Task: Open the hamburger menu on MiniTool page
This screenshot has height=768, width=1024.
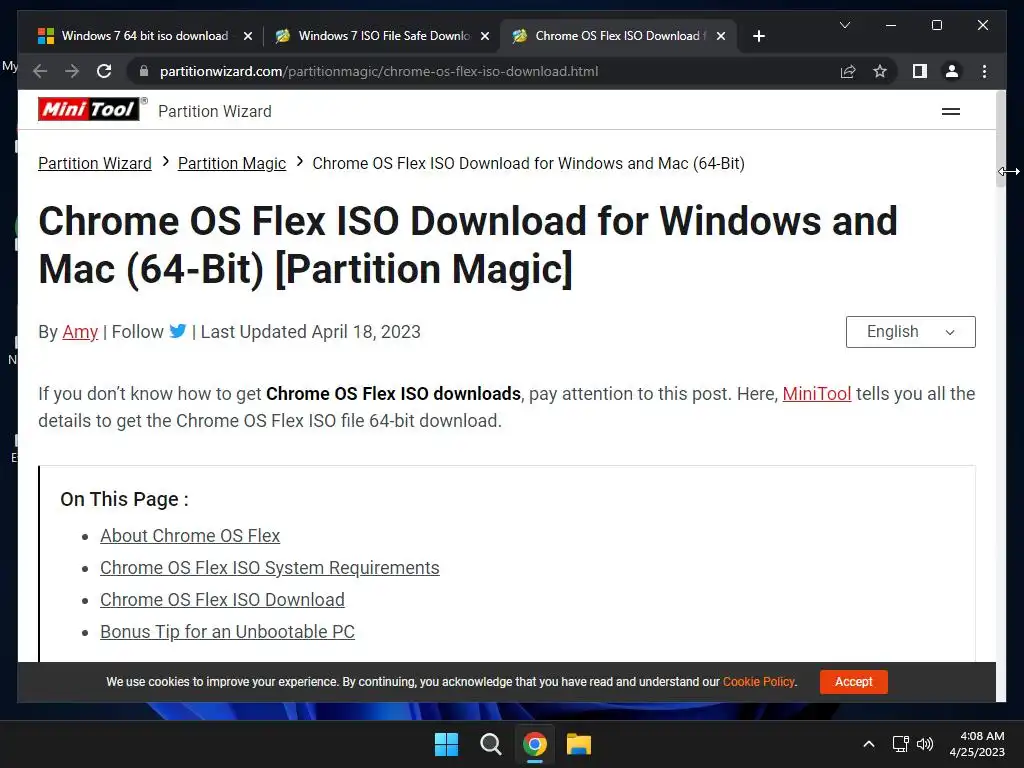Action: tap(950, 112)
